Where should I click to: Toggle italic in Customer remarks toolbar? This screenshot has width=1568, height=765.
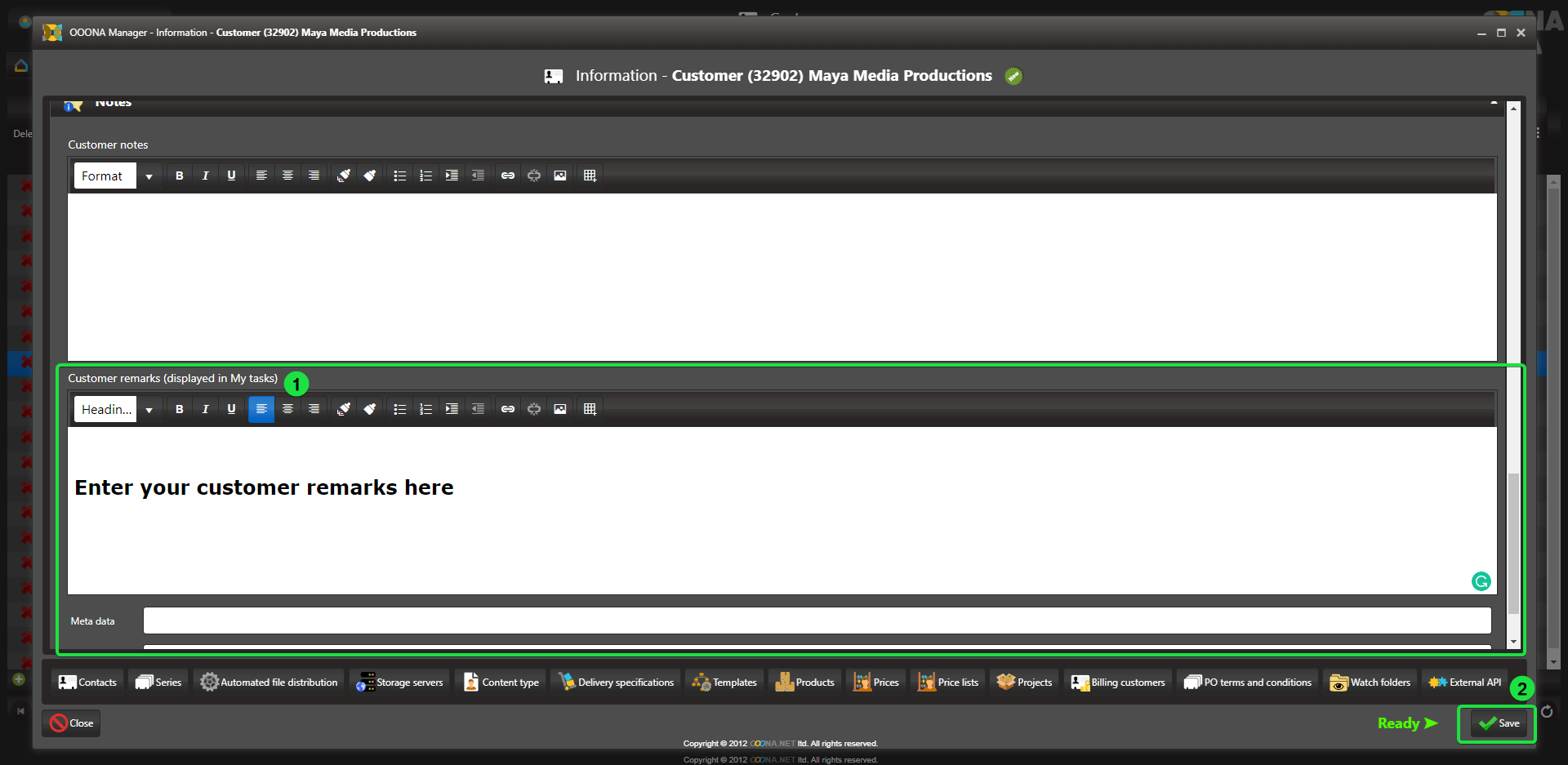tap(205, 409)
